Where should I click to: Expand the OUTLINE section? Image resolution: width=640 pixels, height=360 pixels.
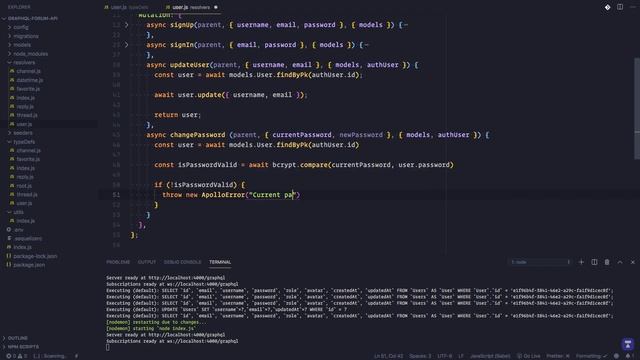point(18,338)
